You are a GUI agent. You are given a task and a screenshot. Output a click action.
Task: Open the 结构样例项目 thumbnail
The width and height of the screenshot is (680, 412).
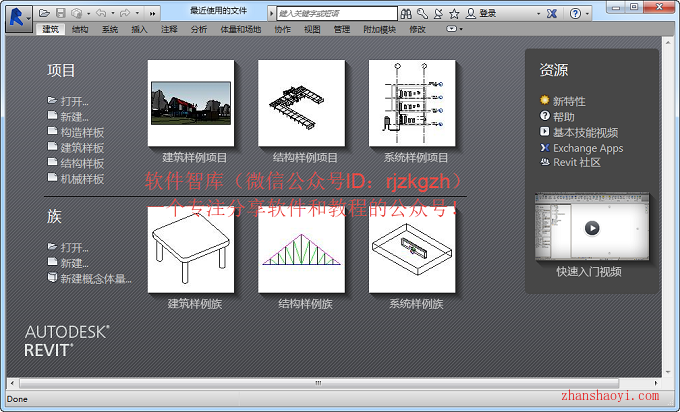pos(301,103)
